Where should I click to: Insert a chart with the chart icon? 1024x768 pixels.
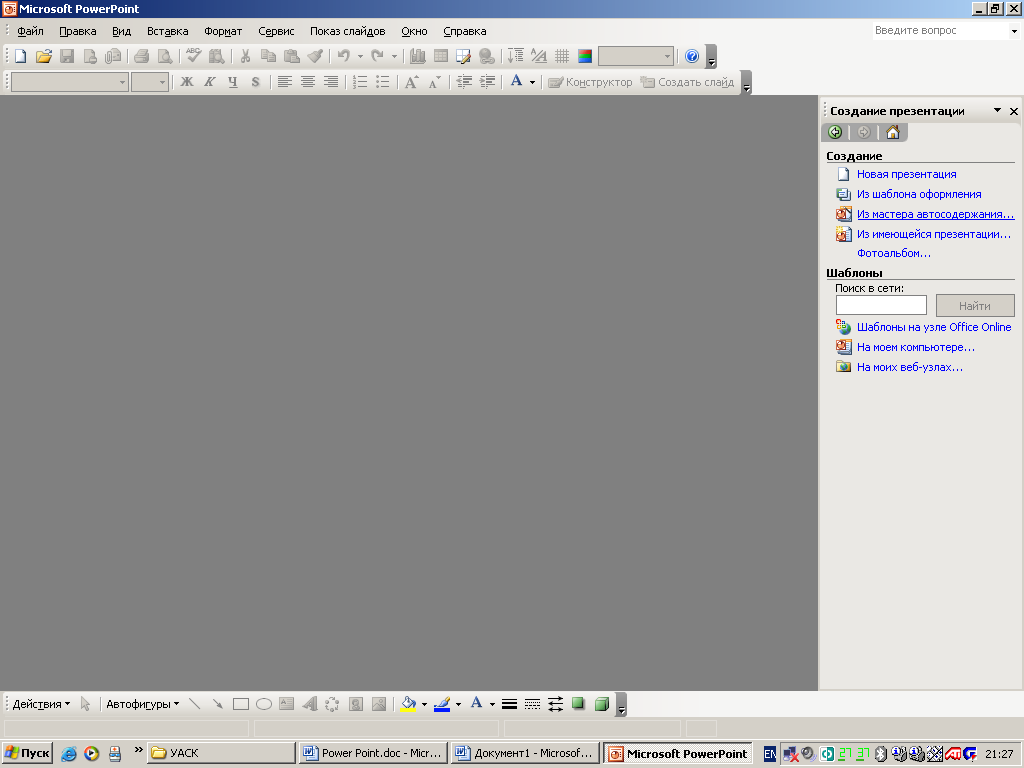(417, 56)
